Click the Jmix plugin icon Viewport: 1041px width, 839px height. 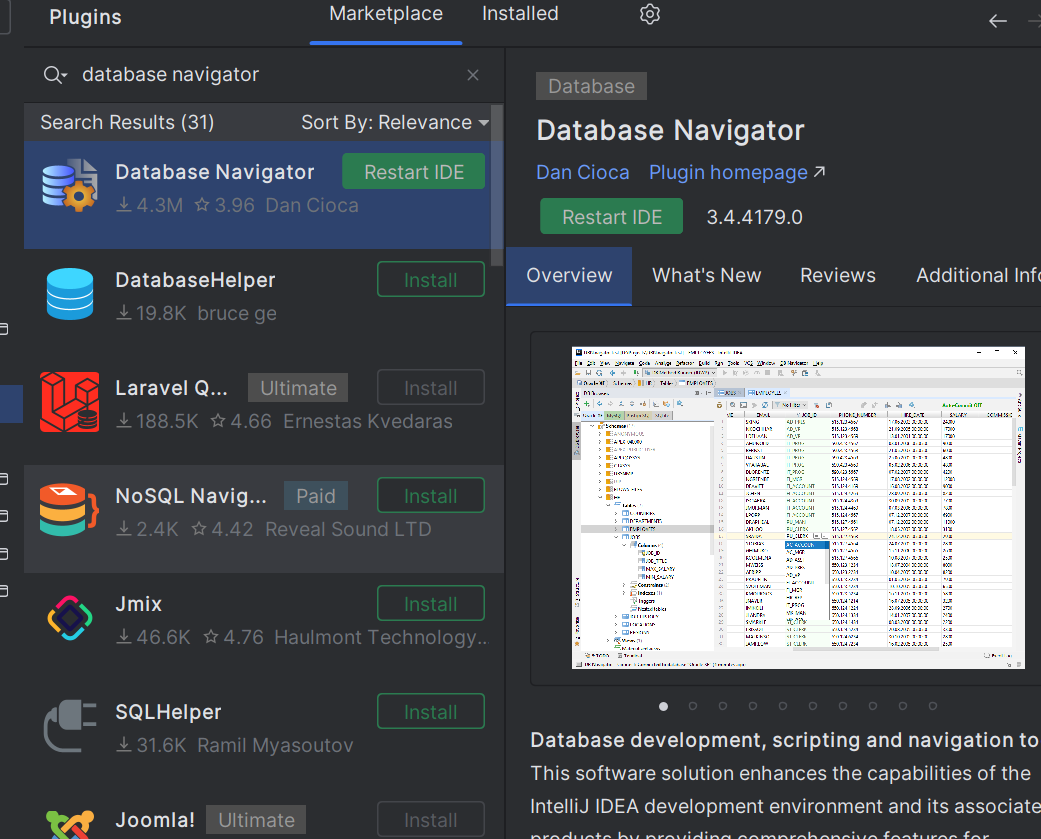pos(70,618)
